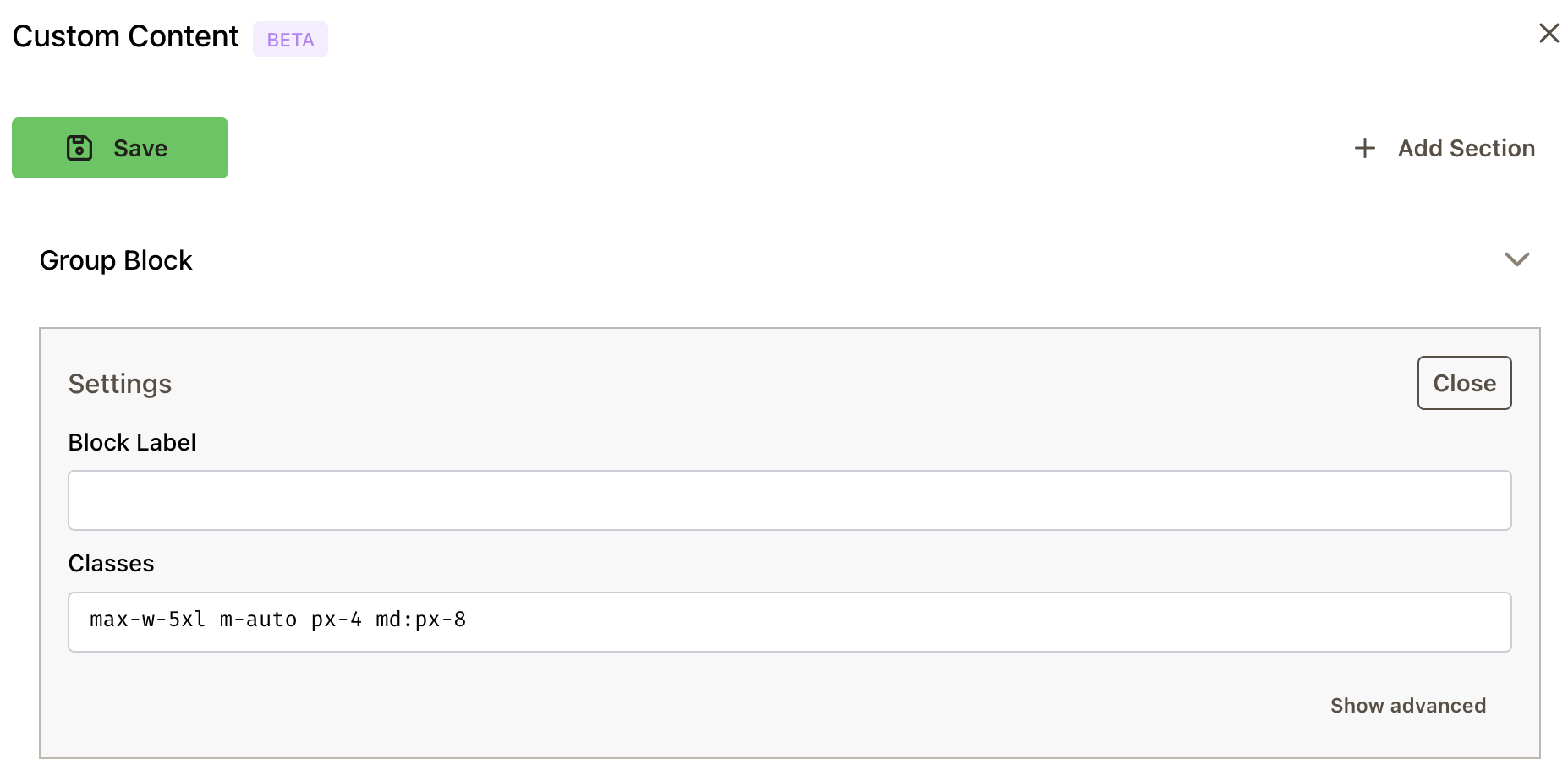Show advanced settings options
The image size is (1568, 781).
[1407, 706]
